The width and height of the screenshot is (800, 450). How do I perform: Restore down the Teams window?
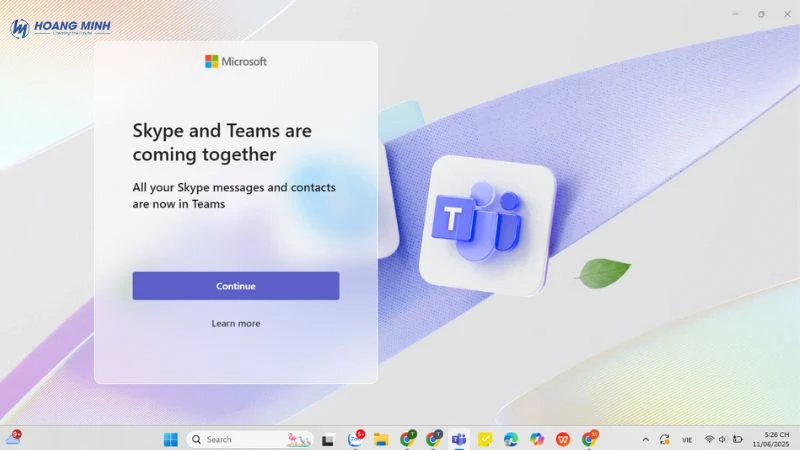tap(761, 14)
